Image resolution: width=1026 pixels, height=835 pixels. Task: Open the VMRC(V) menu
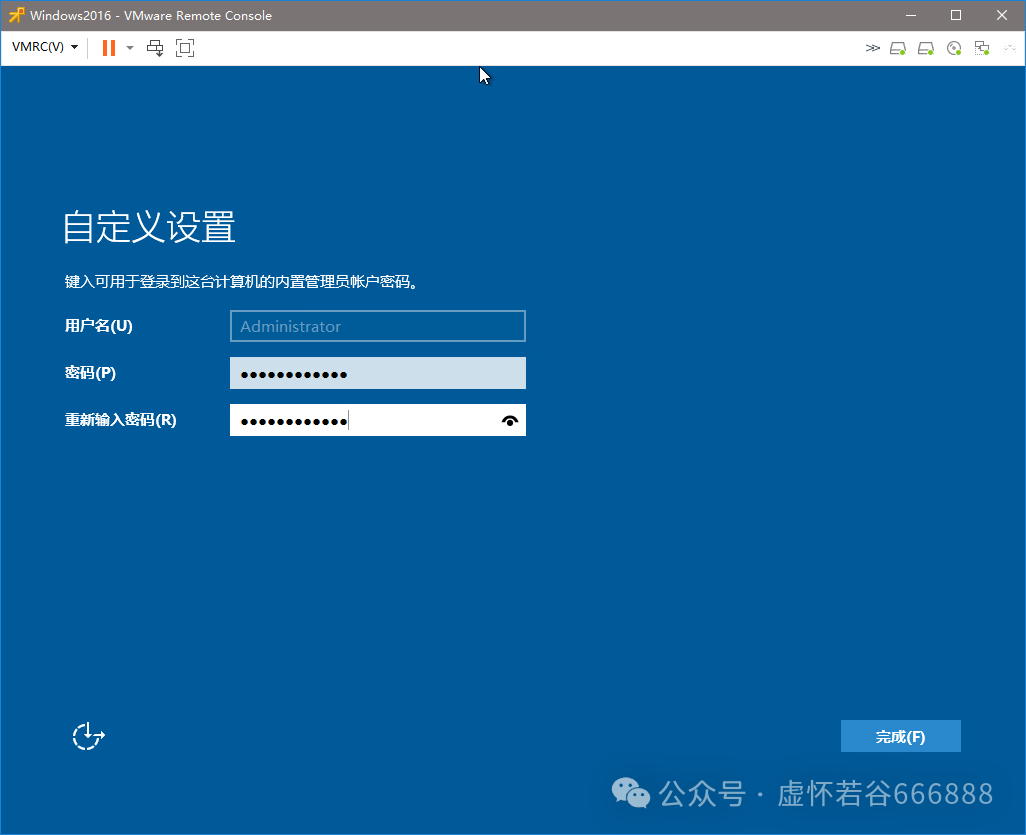coord(45,47)
